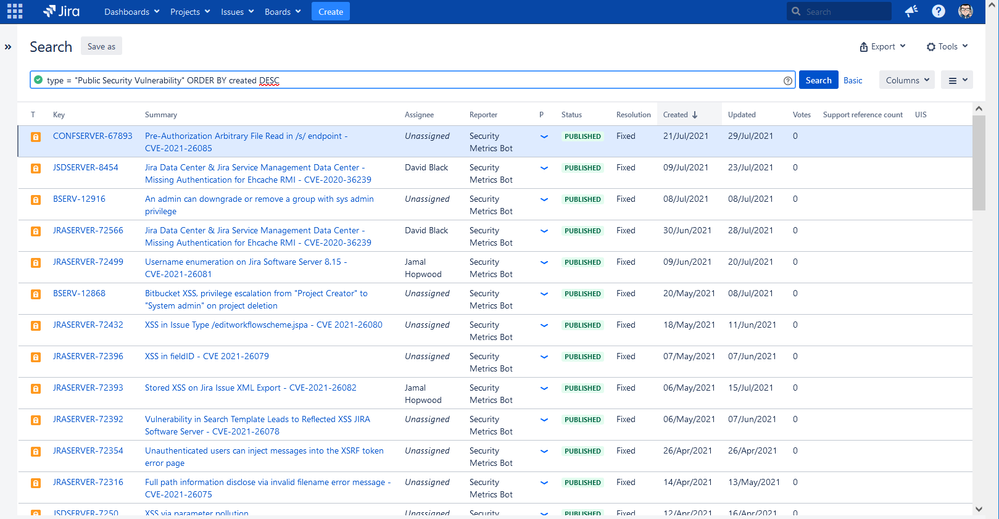This screenshot has width=999, height=519.
Task: Sort by the Resolution column header
Action: [x=633, y=115]
